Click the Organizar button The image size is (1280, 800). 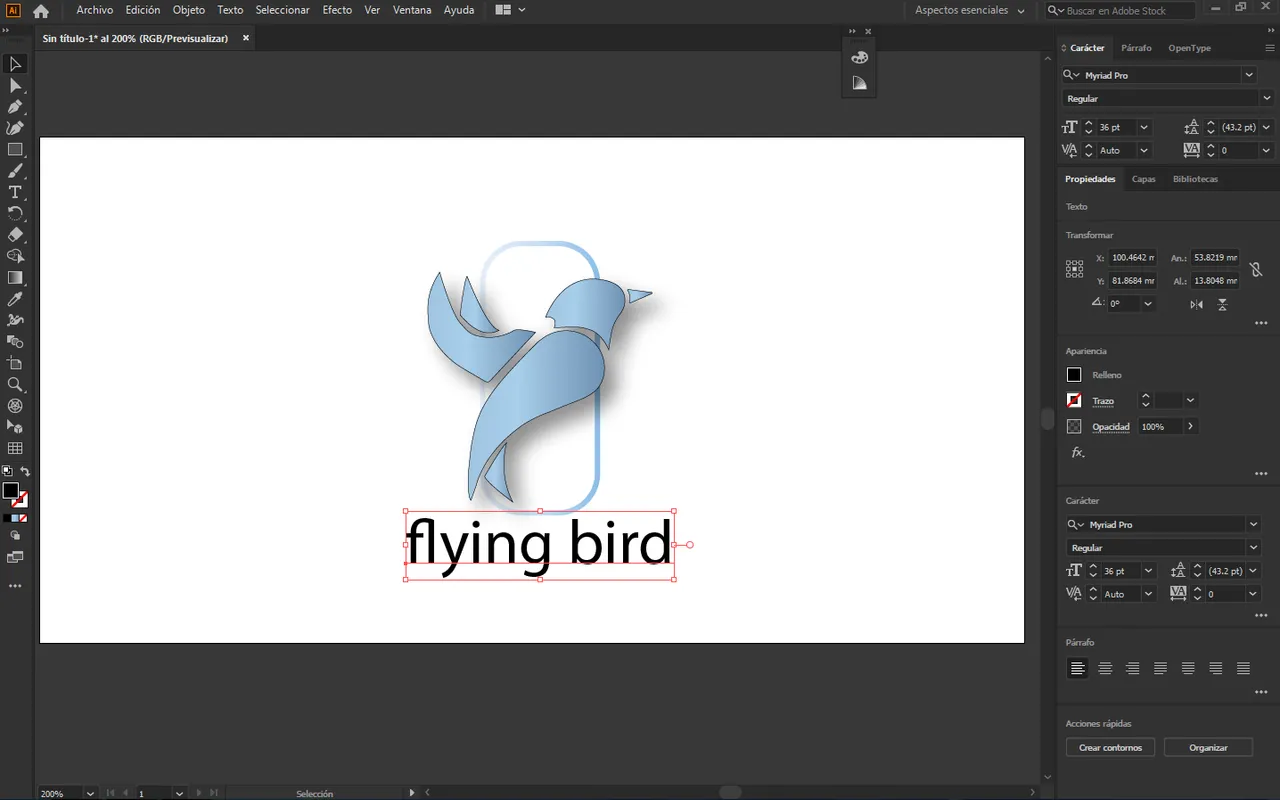click(x=1208, y=748)
